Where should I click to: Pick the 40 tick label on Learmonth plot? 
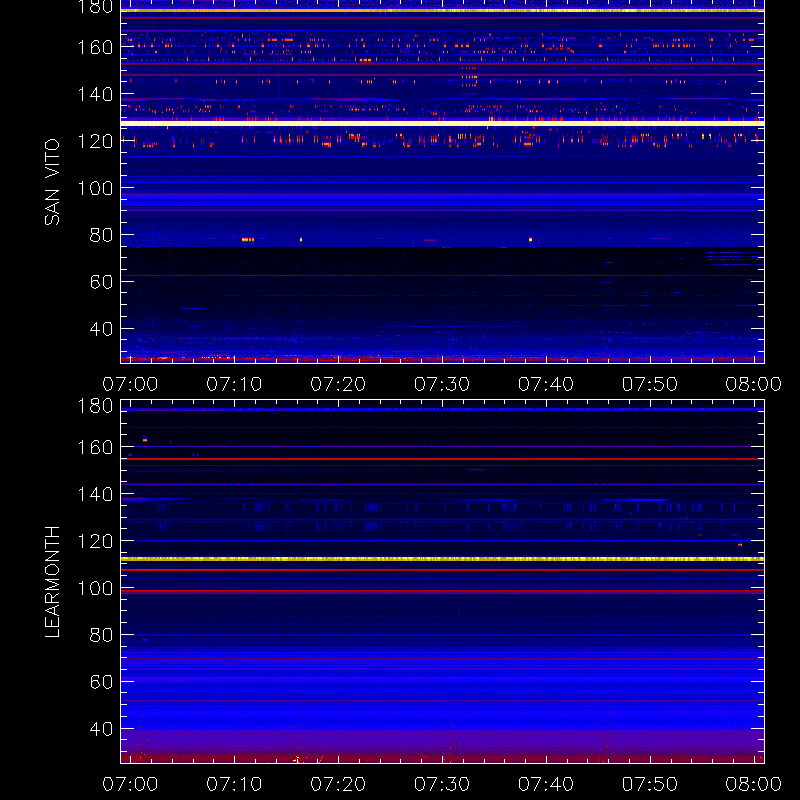pyautogui.click(x=101, y=729)
